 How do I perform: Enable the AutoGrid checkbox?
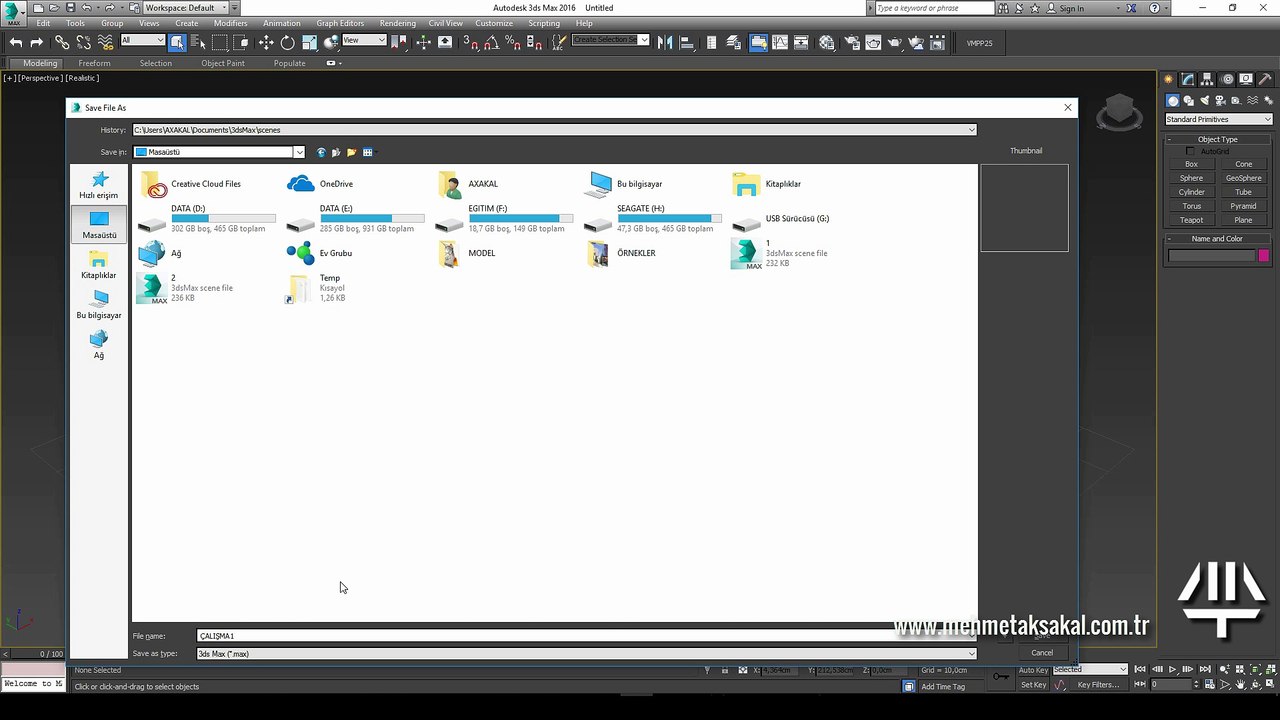[1190, 151]
